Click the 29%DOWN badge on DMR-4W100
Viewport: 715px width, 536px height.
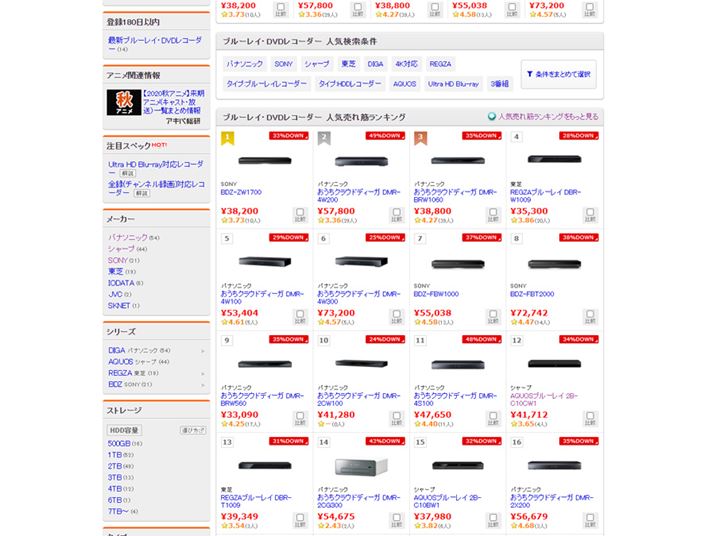point(289,237)
